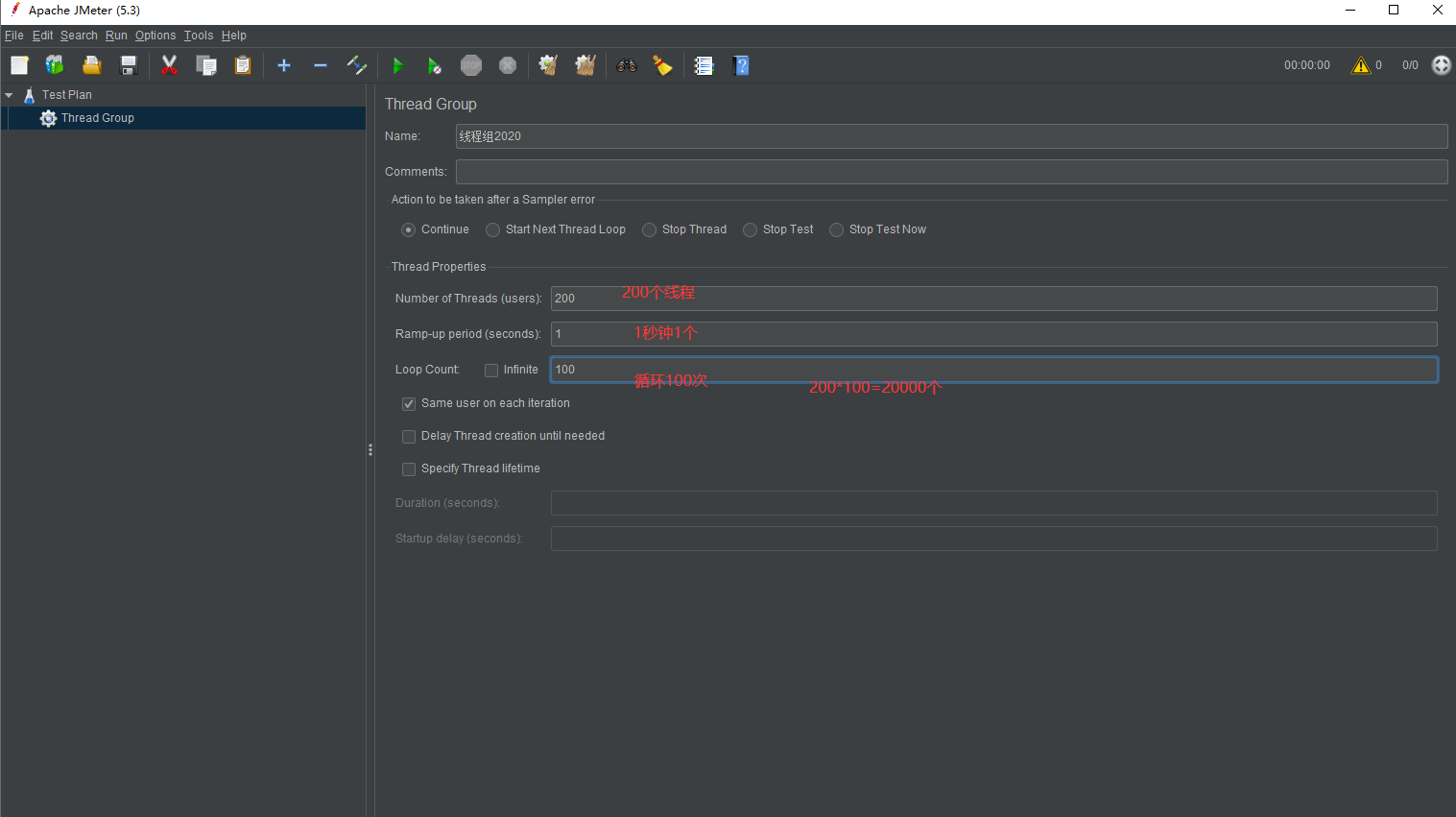
Task: Start test with no pauses icon
Action: pos(434,65)
